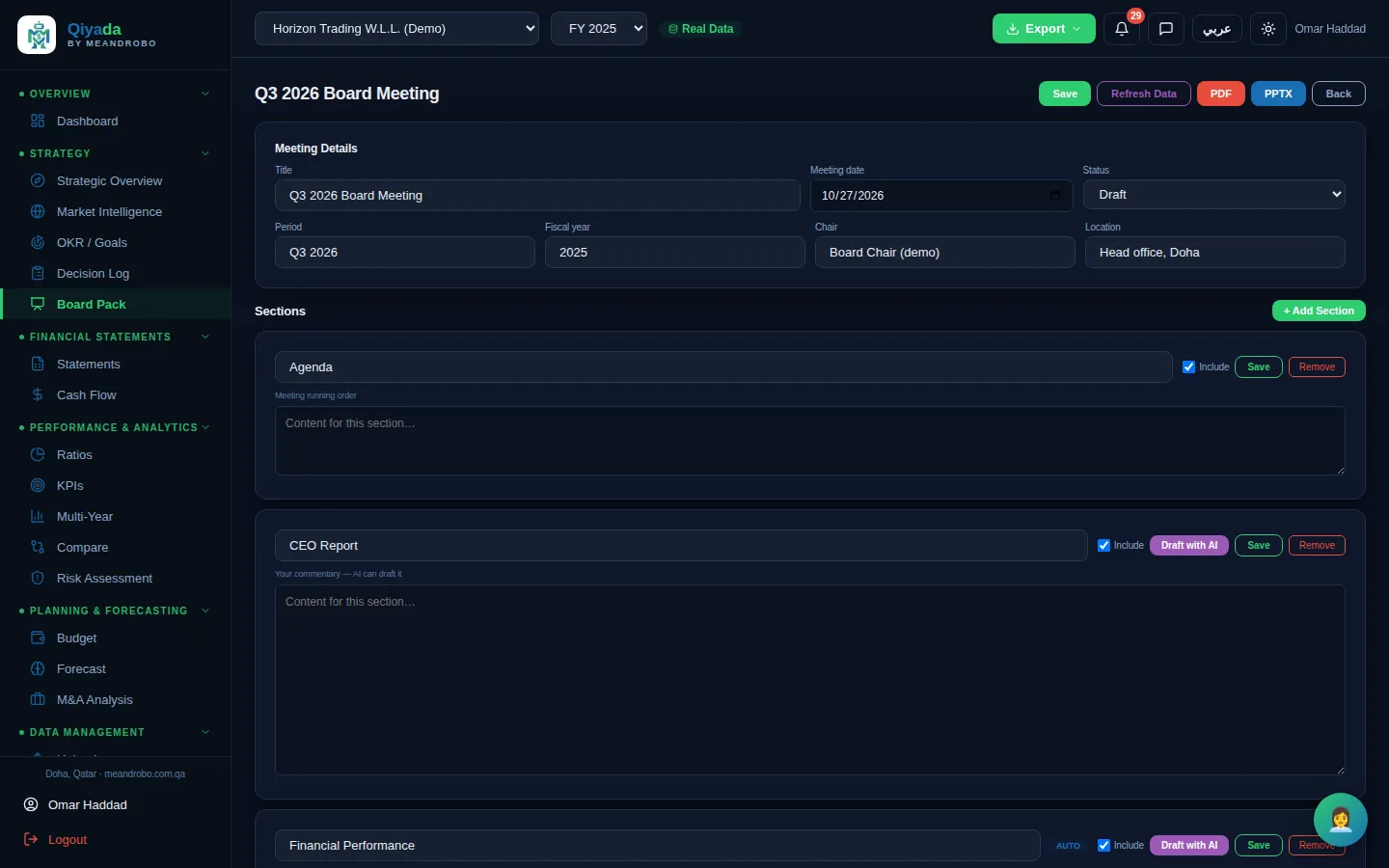Go to Statements in the sidebar

(115, 364)
